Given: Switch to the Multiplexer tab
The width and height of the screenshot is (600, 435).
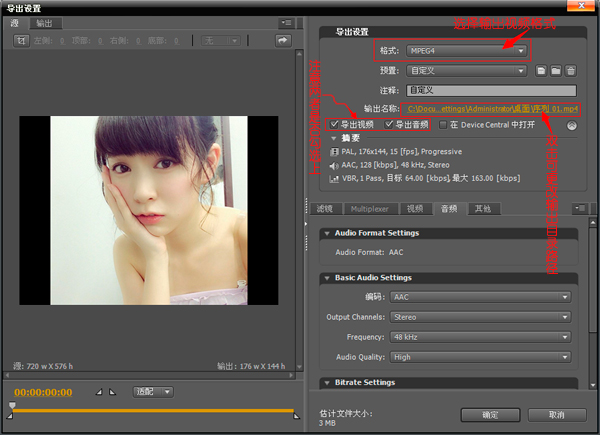Looking at the screenshot, I should pyautogui.click(x=369, y=209).
